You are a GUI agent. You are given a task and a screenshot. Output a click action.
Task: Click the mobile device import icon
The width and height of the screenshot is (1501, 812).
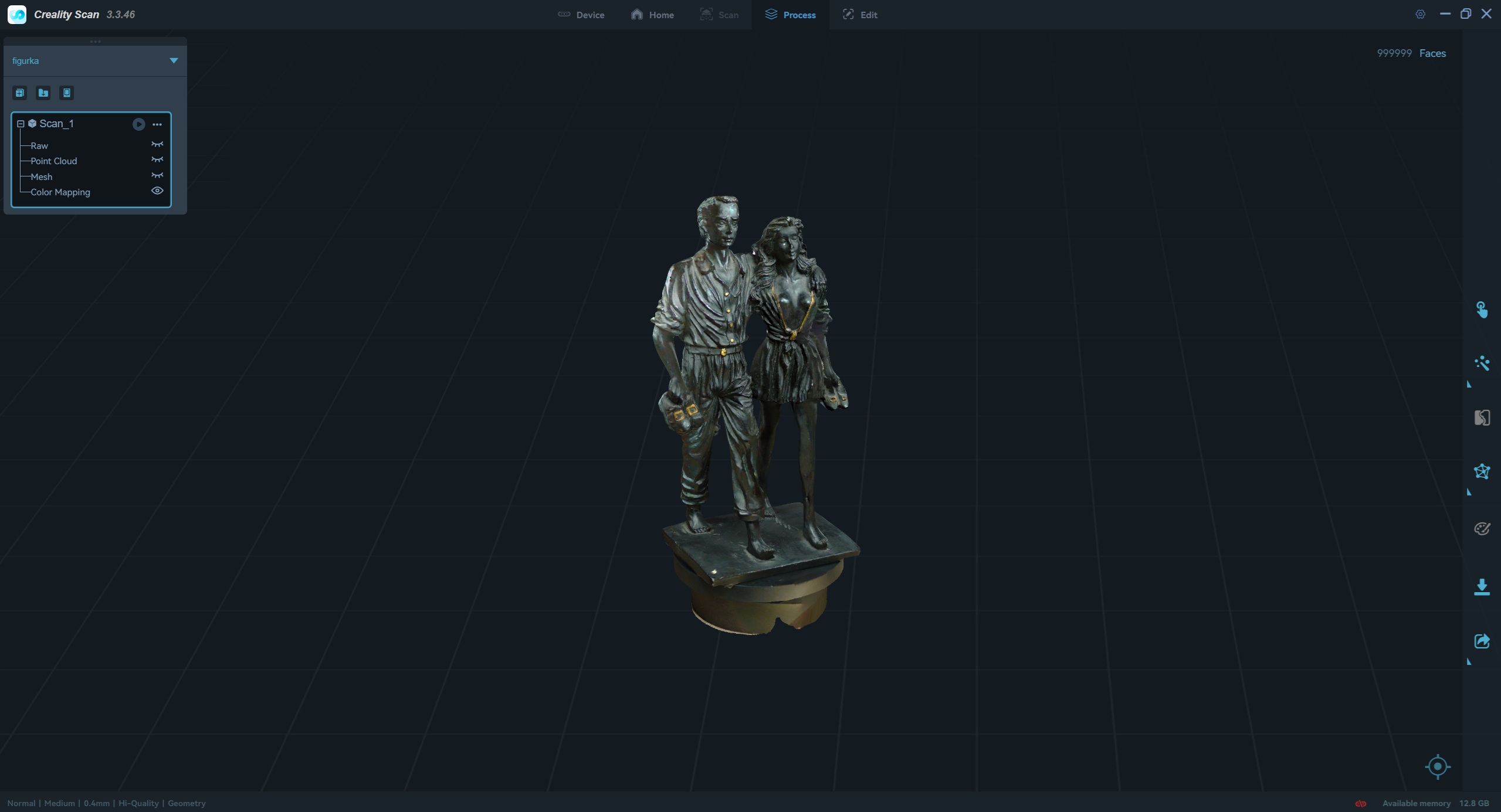pyautogui.click(x=67, y=93)
